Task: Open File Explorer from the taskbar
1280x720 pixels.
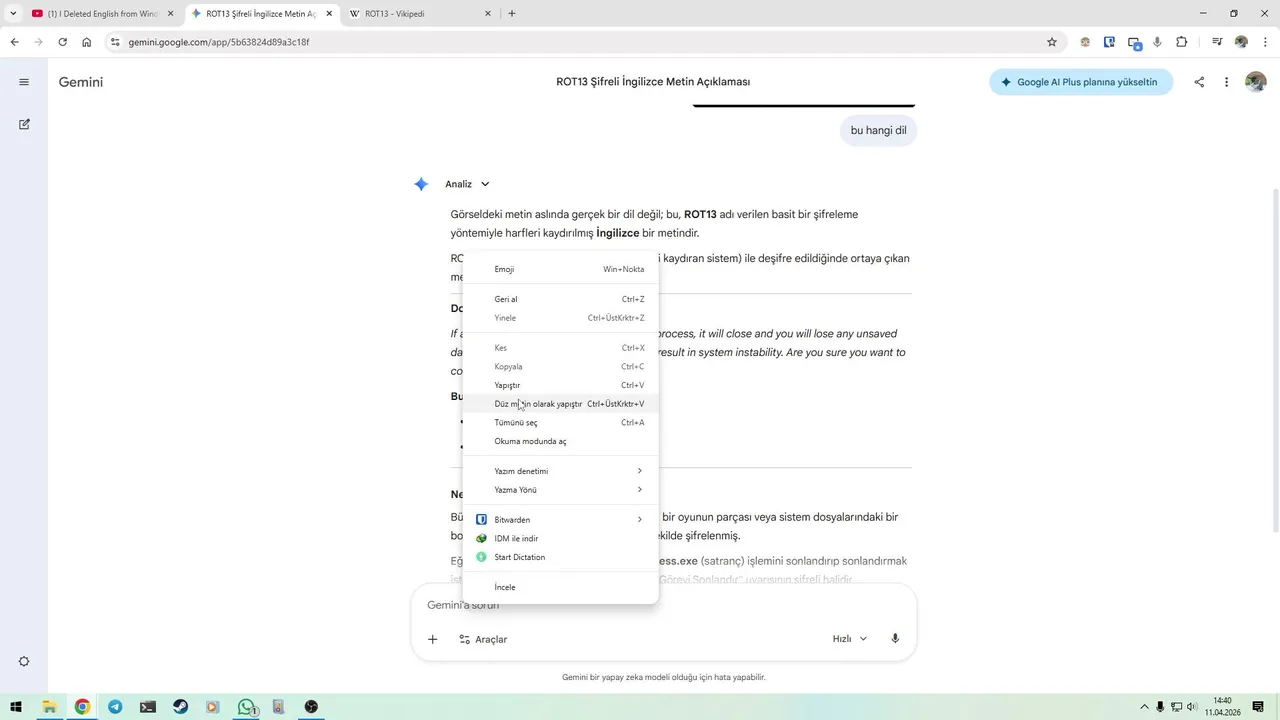Action: coord(49,707)
